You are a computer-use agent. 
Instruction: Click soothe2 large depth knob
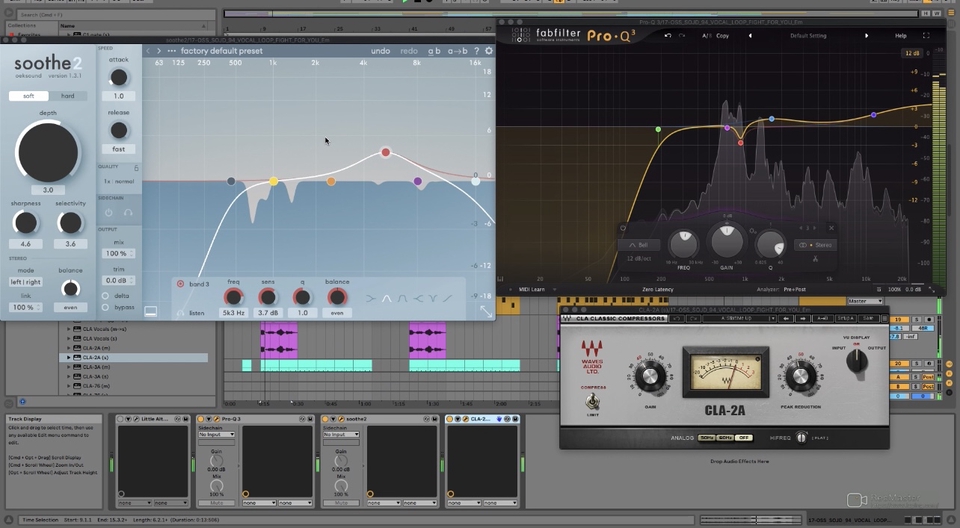48,152
